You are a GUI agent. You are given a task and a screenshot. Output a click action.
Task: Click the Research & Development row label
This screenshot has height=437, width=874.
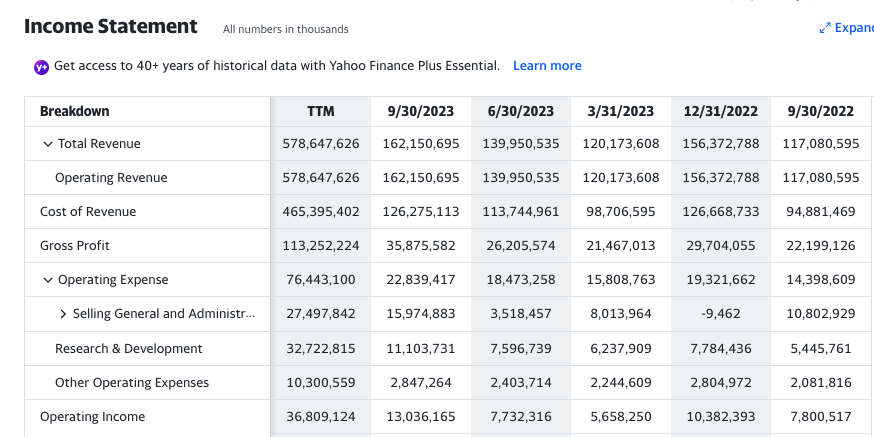click(128, 349)
